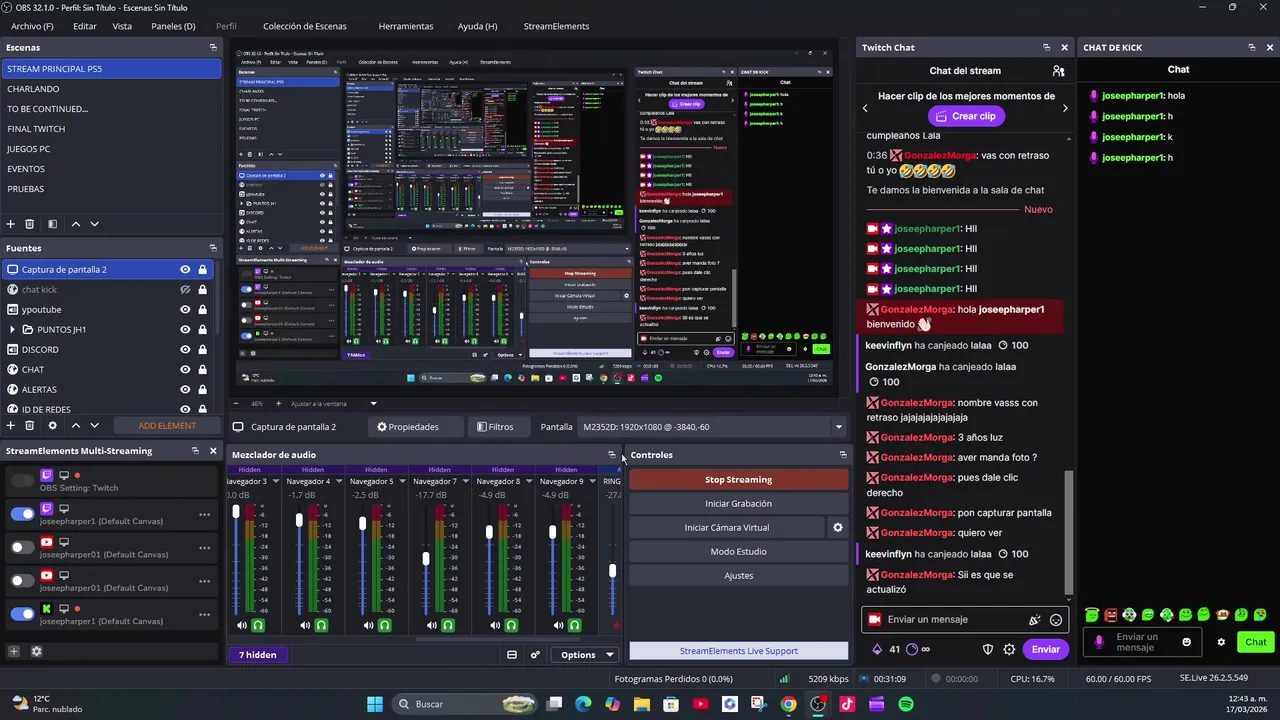Open the Navegador 9 channel dropdown arrow
1280x720 pixels.
(592, 481)
